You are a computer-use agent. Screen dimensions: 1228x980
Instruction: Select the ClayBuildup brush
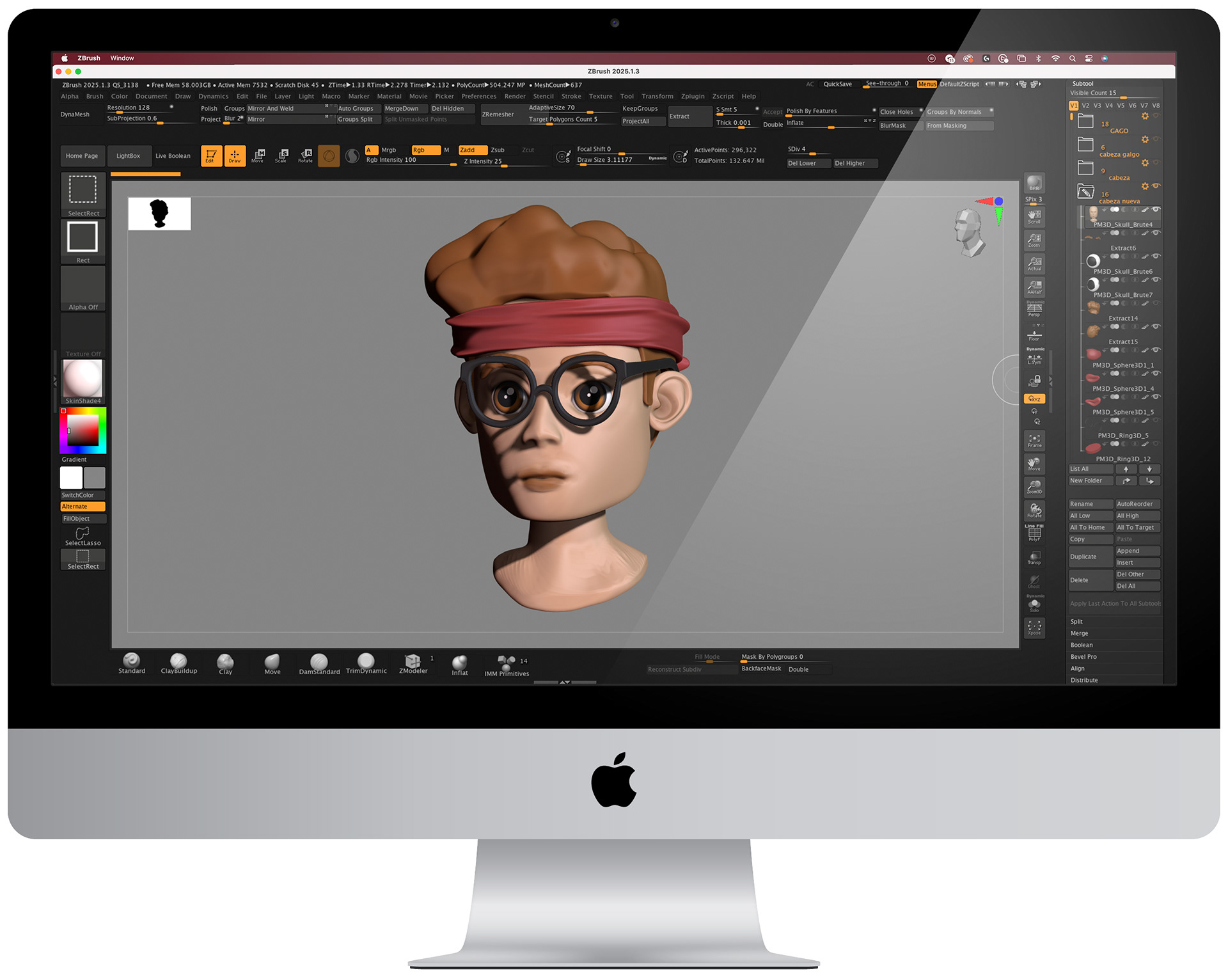[x=178, y=663]
